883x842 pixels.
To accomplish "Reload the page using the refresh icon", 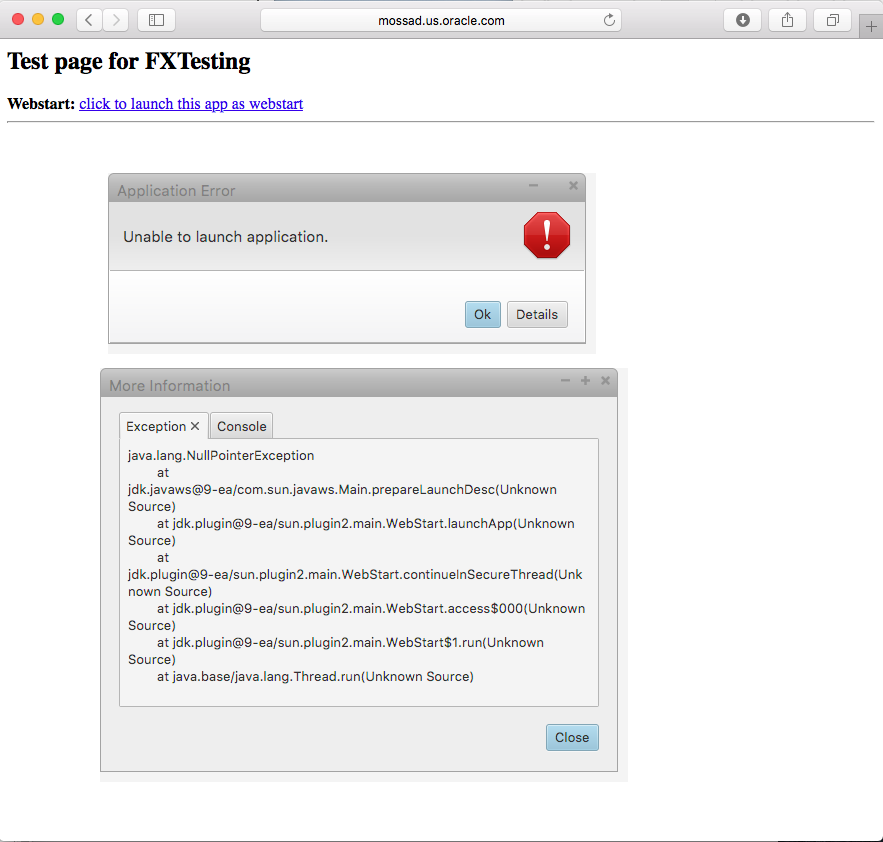I will [x=609, y=20].
